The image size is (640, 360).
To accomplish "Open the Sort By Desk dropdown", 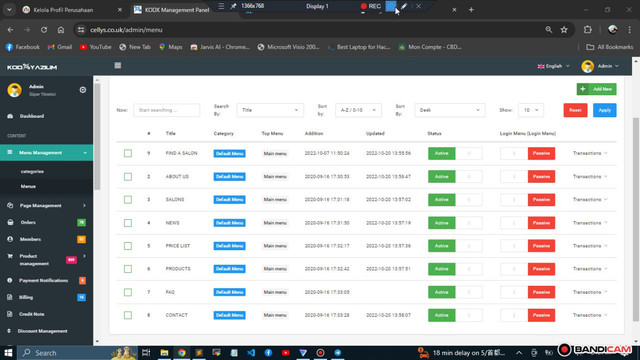I will [x=450, y=110].
